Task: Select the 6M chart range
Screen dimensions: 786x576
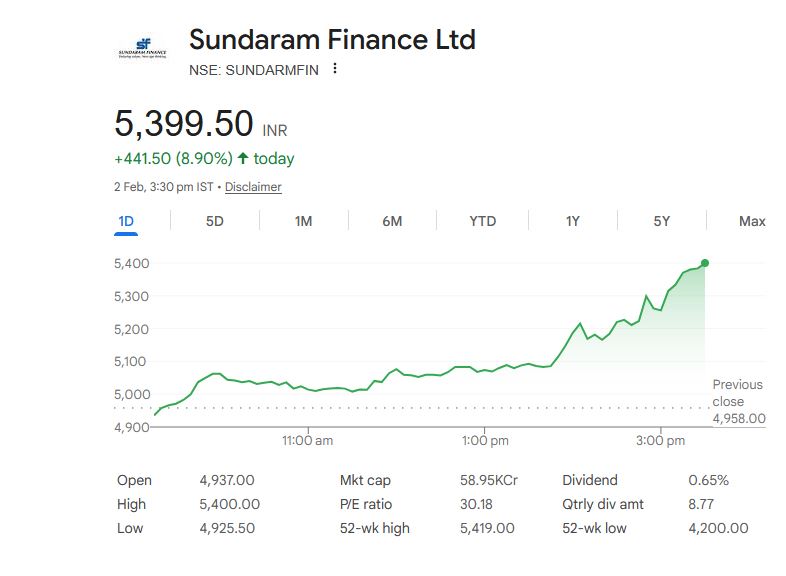Action: (x=392, y=221)
